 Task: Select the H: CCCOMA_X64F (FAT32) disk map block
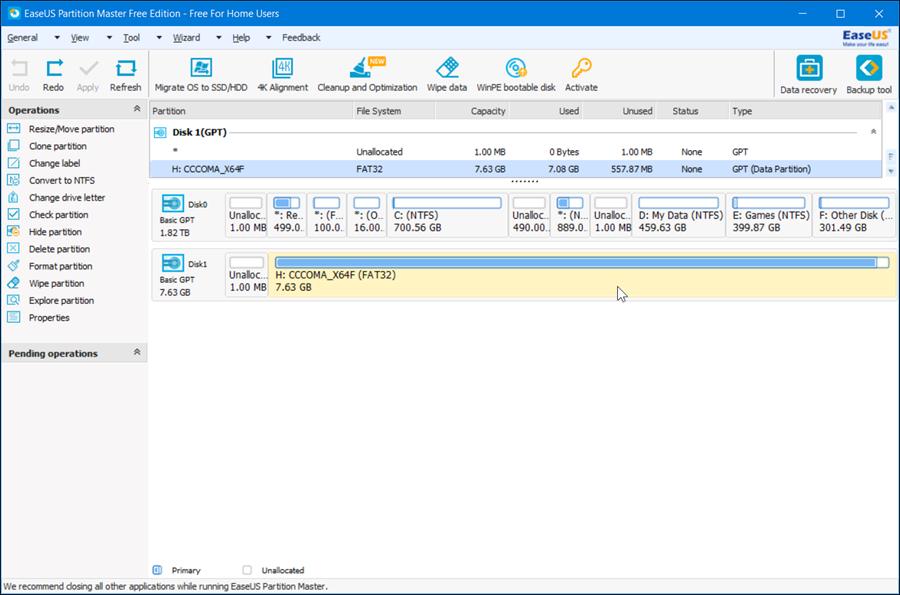(x=582, y=275)
